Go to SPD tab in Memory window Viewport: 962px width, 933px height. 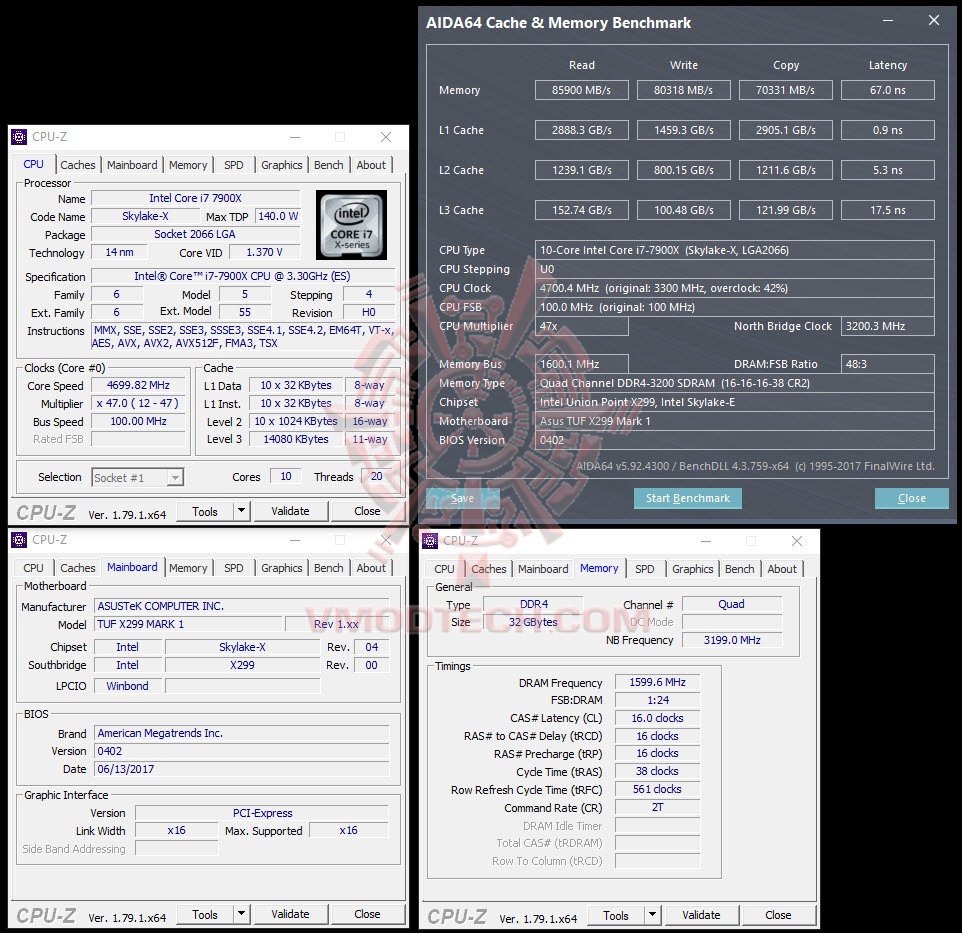pos(645,569)
